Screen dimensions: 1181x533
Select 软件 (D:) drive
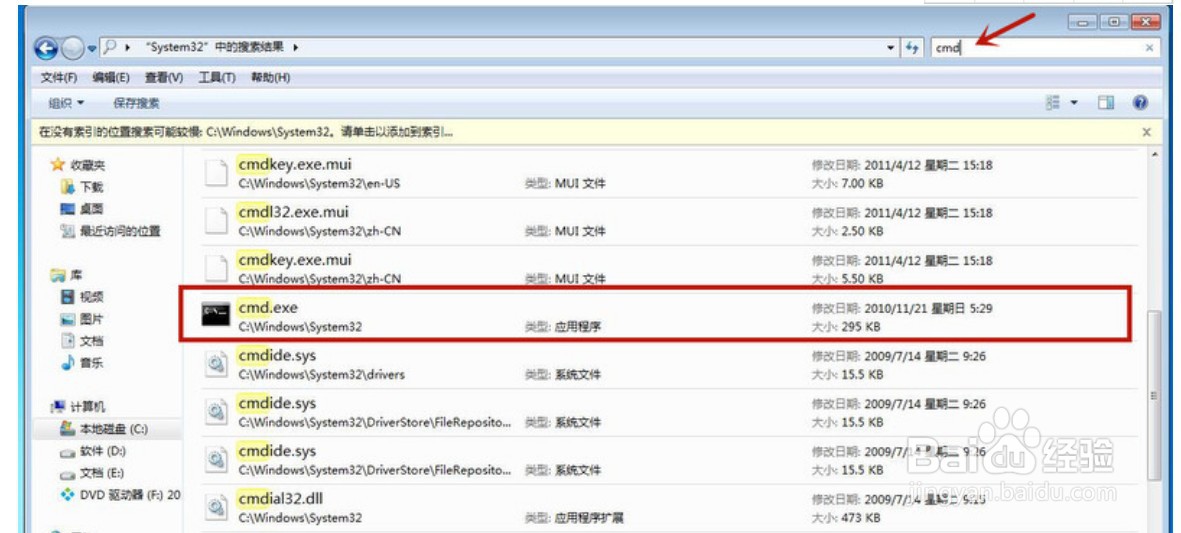click(93, 451)
